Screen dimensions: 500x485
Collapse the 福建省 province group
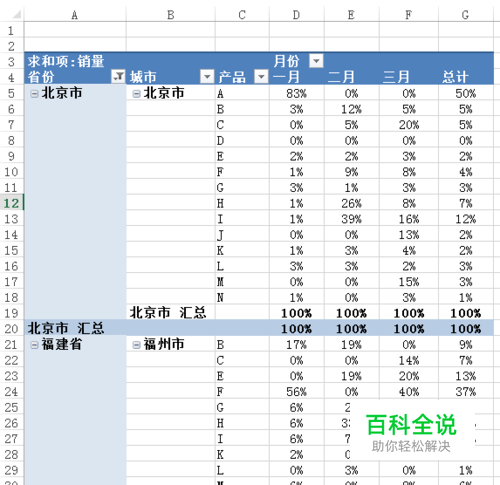[x=34, y=345]
